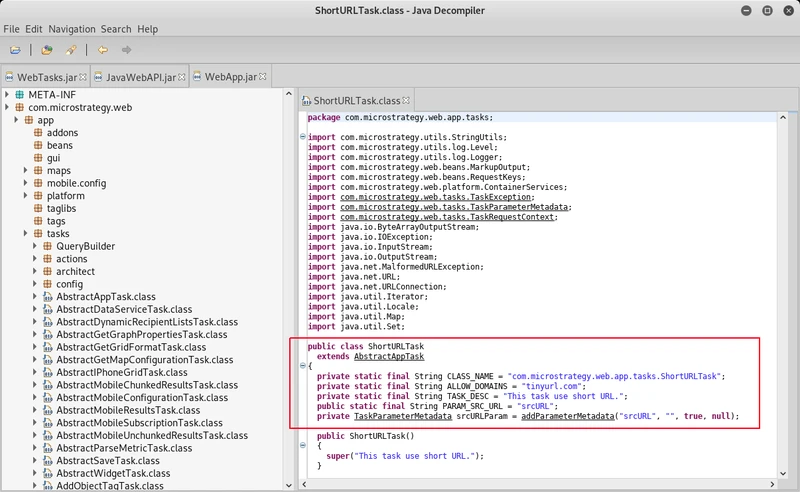The height and width of the screenshot is (492, 800).
Task: Click the AbstractWidgetTask.class file icon
Action: (47, 474)
